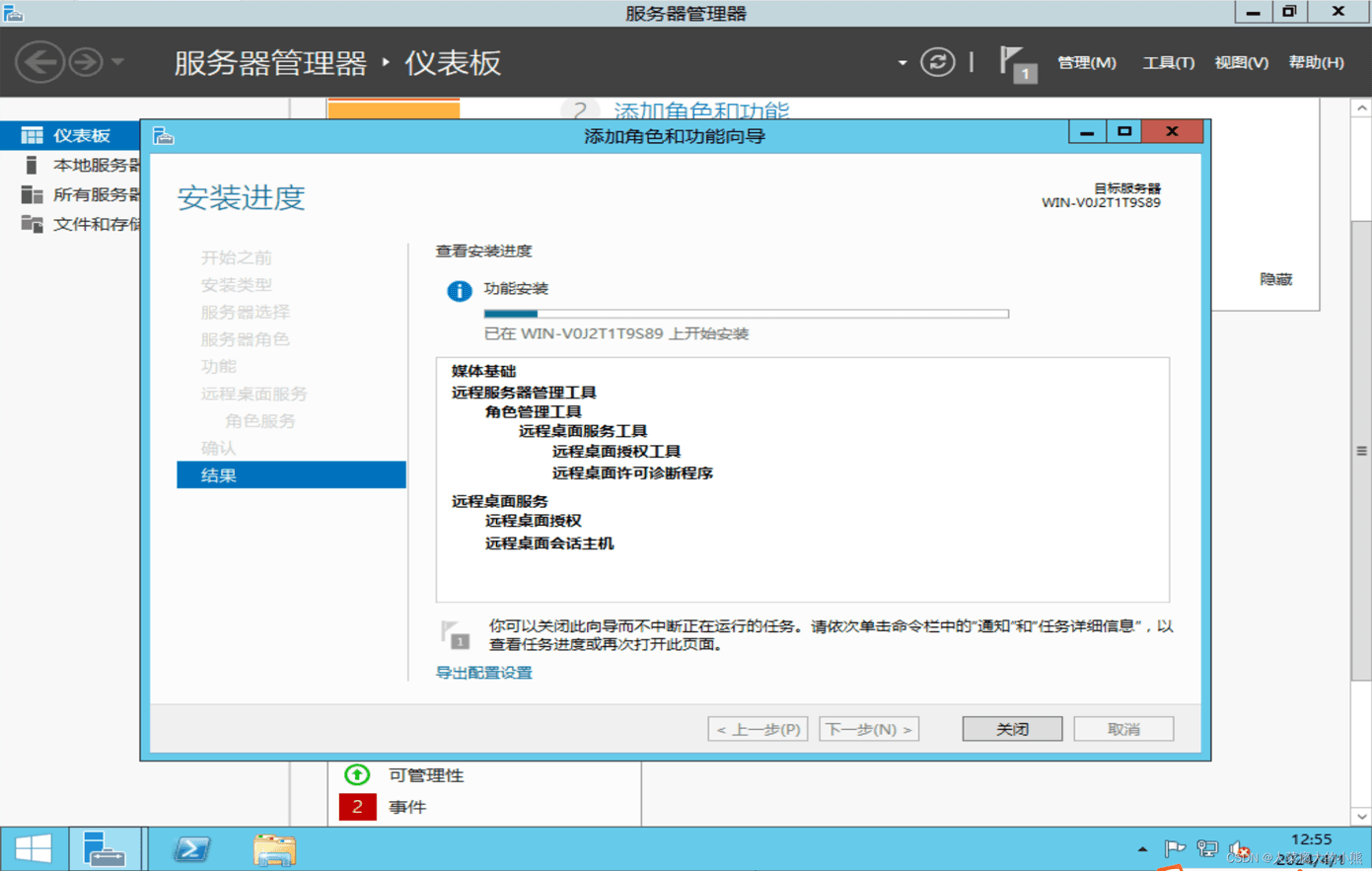
Task: Click the forward navigation arrow
Action: (x=86, y=62)
